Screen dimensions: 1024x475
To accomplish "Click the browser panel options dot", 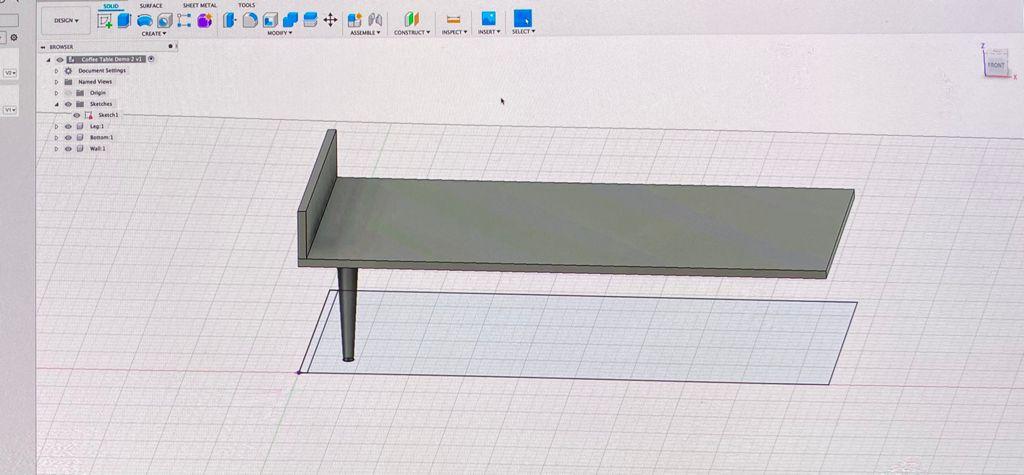I will point(170,46).
